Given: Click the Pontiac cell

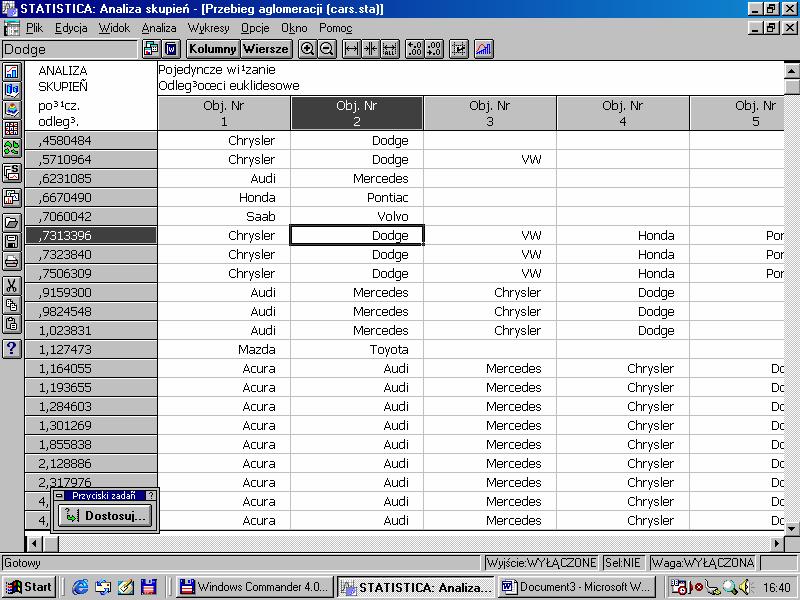Looking at the screenshot, I should [x=357, y=197].
